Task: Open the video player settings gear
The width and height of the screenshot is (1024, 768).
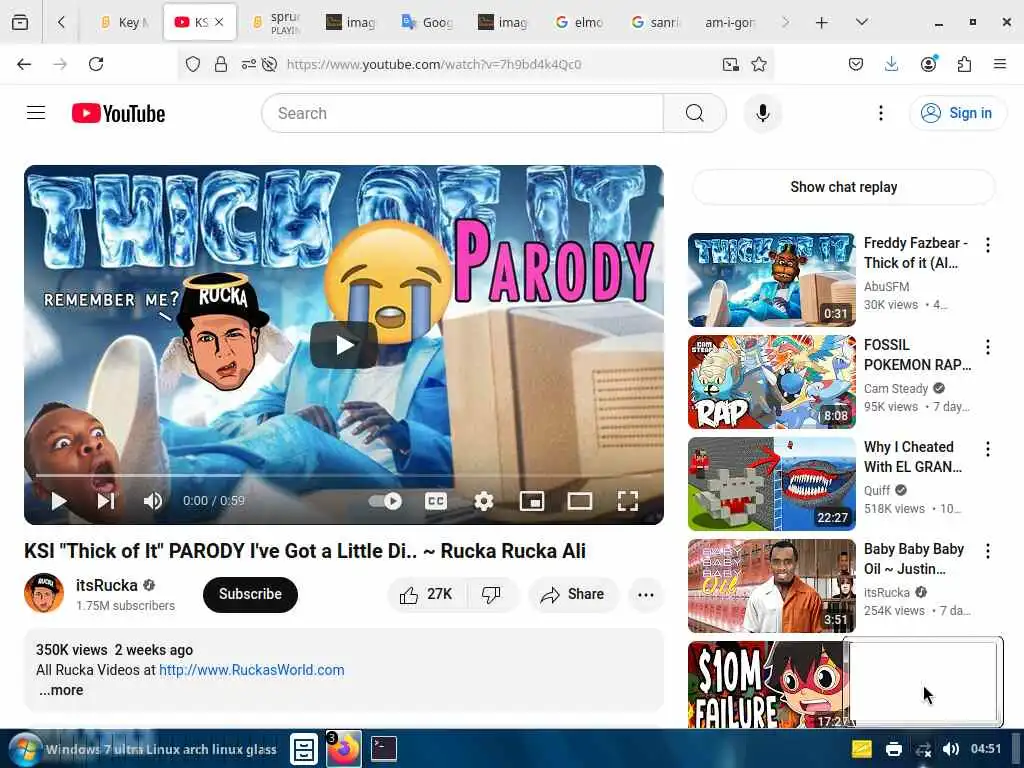Action: click(x=483, y=501)
